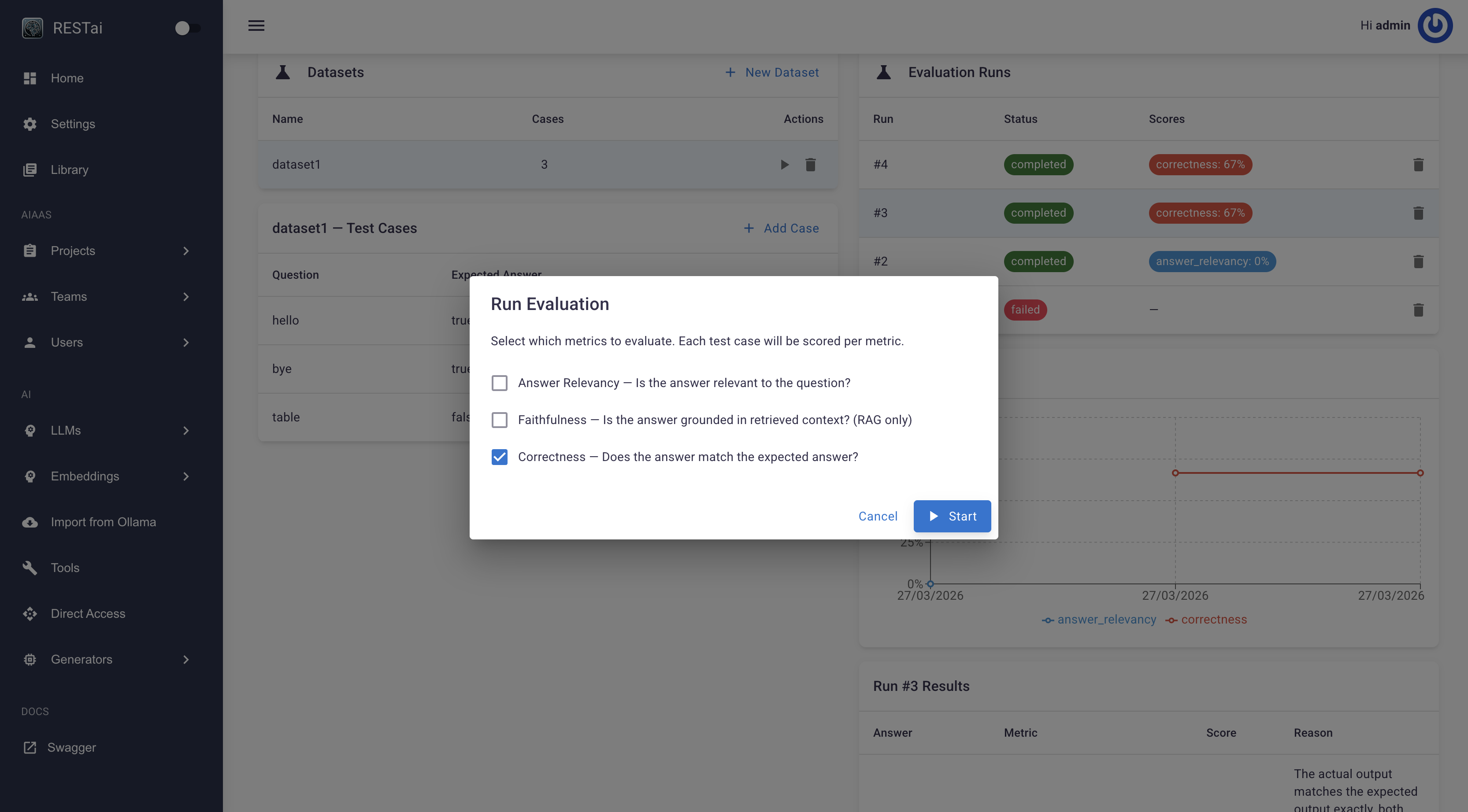Viewport: 1468px width, 812px height.
Task: Click the power logout icon
Action: click(x=1435, y=26)
